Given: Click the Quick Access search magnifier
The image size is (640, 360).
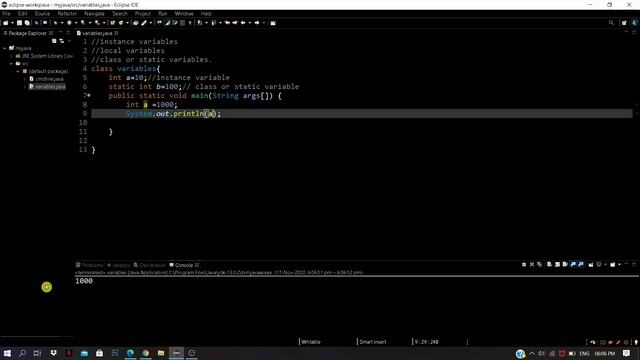Looking at the screenshot, I should [x=611, y=23].
